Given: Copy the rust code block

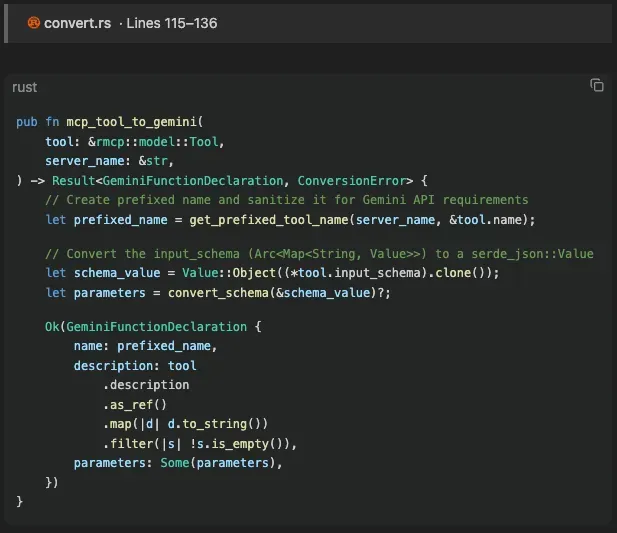Looking at the screenshot, I should click(x=597, y=85).
